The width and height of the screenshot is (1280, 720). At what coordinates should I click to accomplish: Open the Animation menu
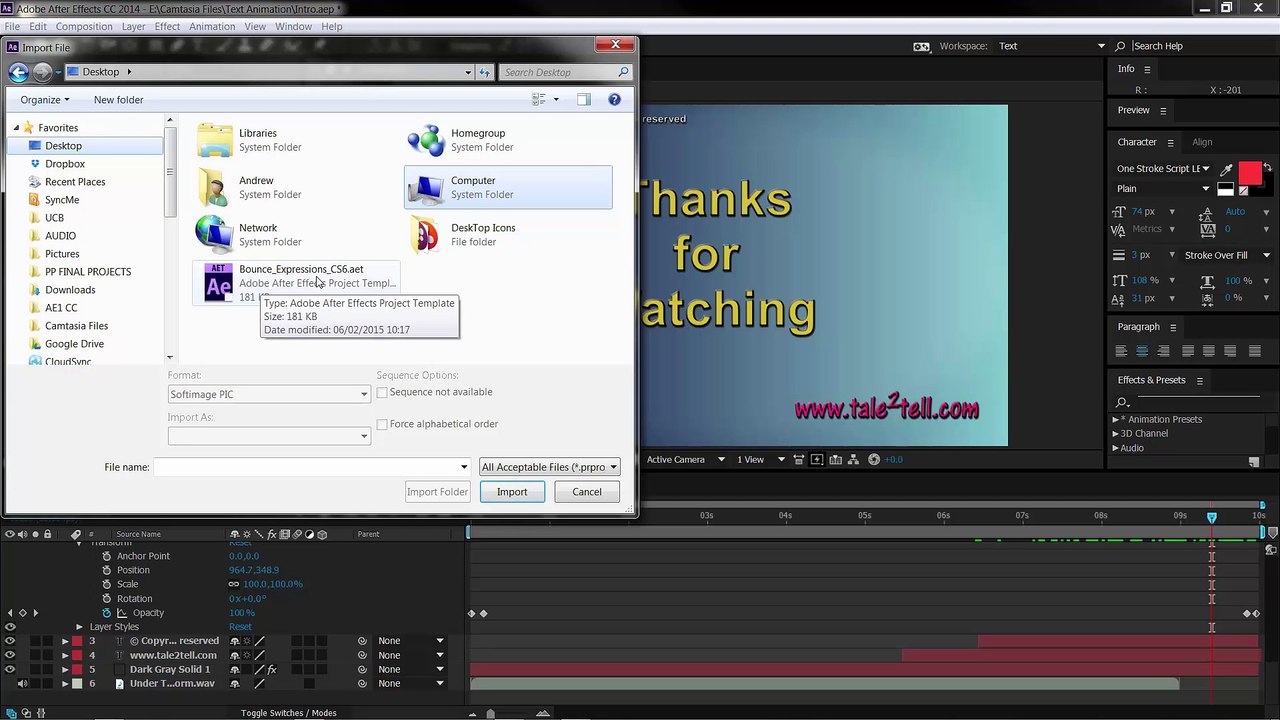tap(212, 26)
